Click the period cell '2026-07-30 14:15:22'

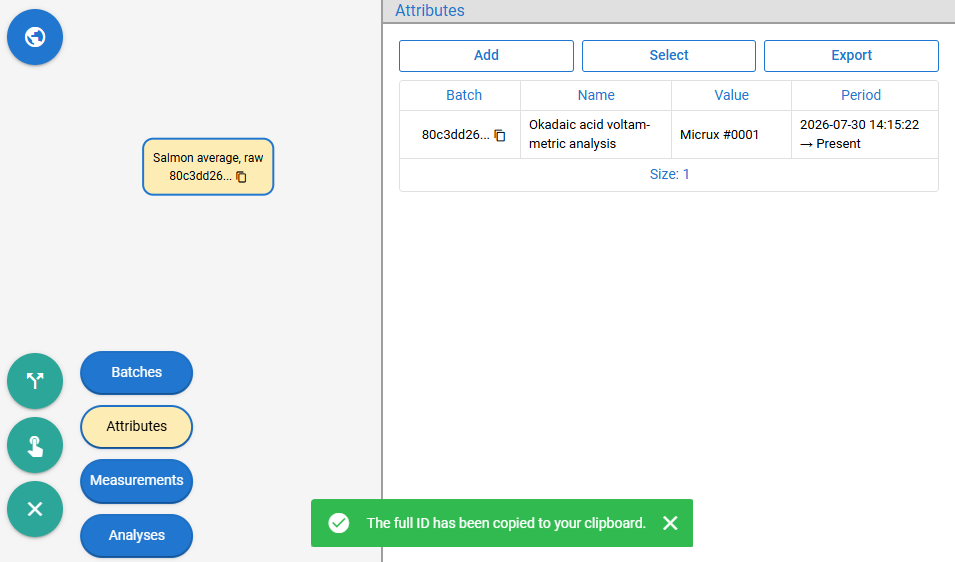(864, 135)
